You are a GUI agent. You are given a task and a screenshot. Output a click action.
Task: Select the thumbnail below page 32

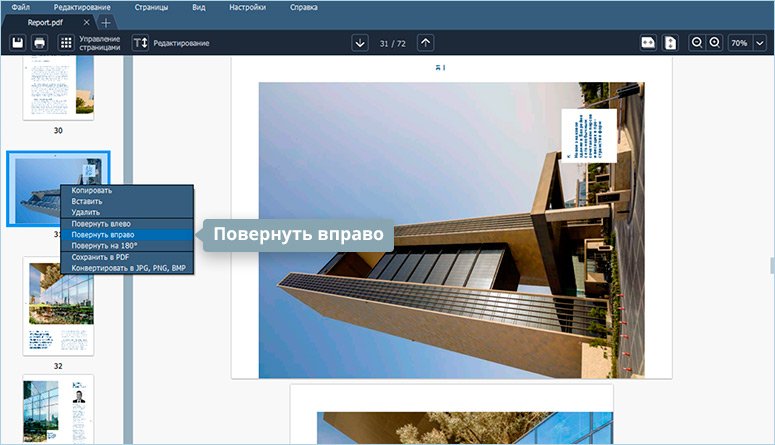click(58, 408)
